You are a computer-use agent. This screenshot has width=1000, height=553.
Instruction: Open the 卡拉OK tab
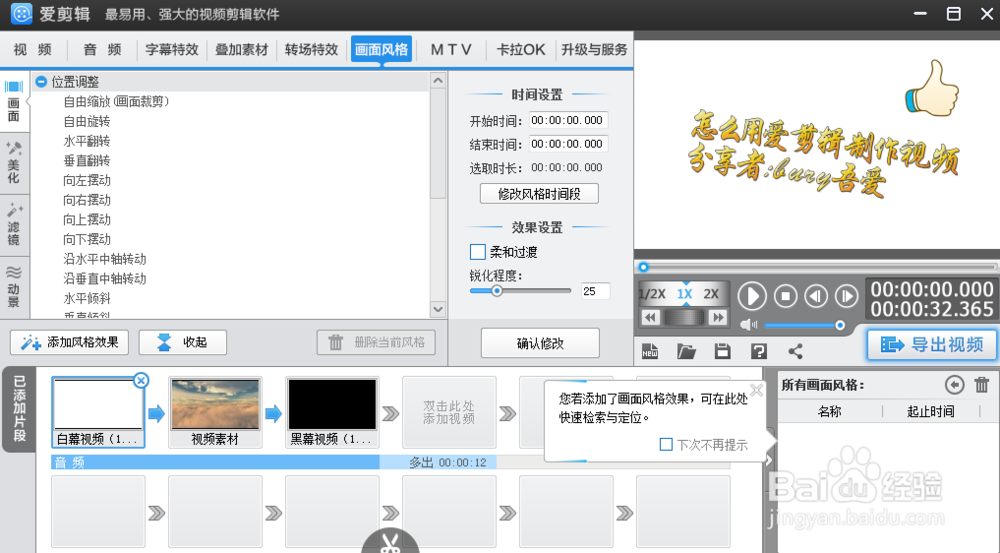click(x=520, y=50)
